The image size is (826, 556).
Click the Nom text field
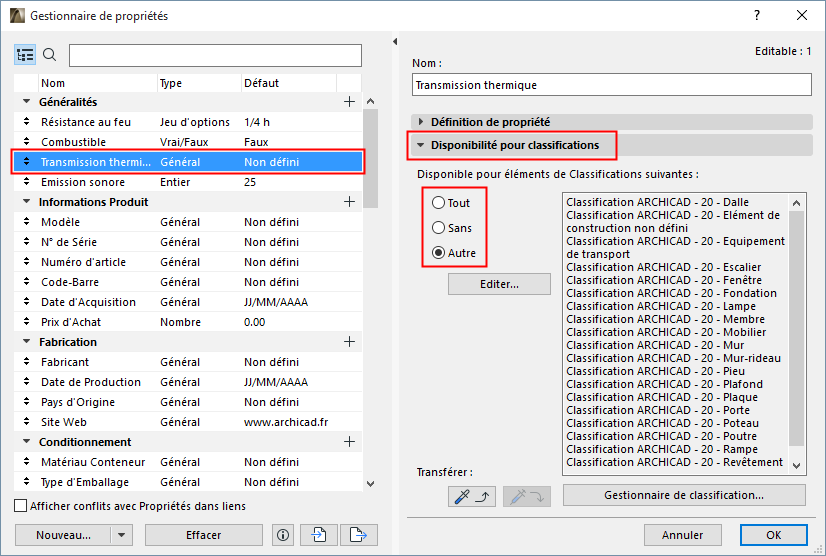(612, 85)
